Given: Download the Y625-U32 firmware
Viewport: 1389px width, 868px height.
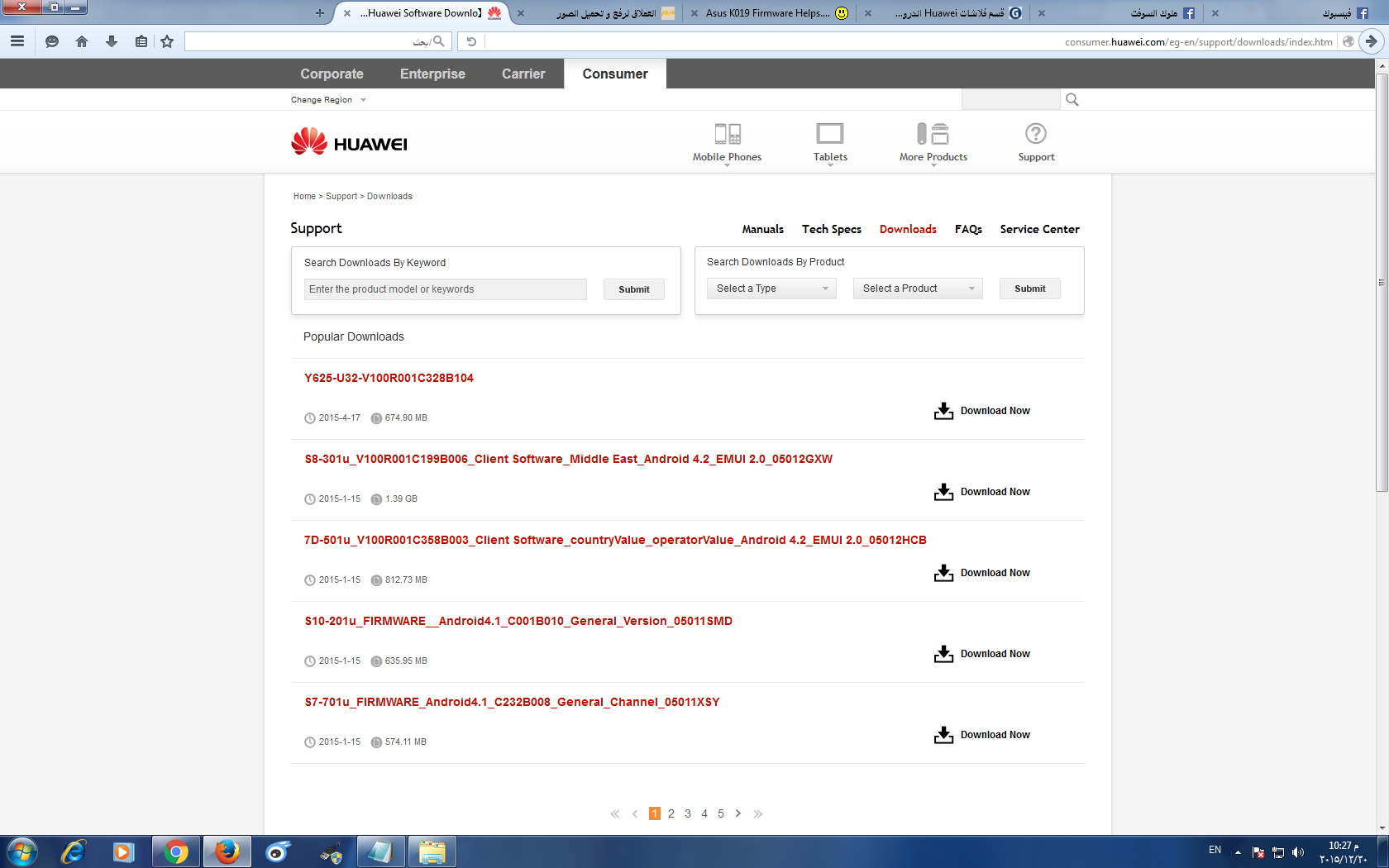Looking at the screenshot, I should [x=982, y=411].
